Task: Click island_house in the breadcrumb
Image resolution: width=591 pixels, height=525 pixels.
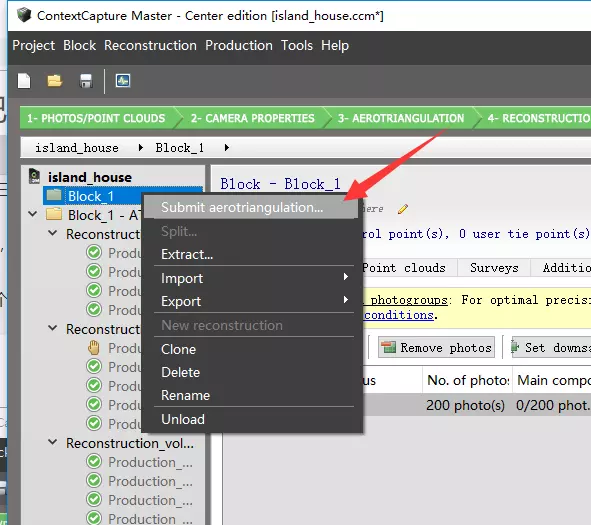Action: (x=77, y=148)
